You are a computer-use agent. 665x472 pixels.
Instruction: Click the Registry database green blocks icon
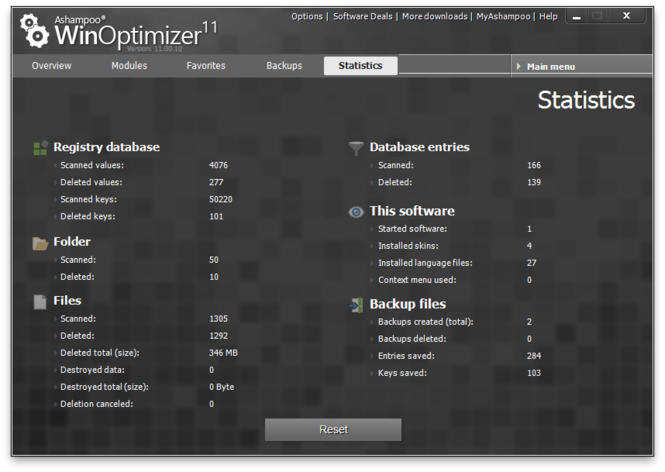pyautogui.click(x=40, y=148)
